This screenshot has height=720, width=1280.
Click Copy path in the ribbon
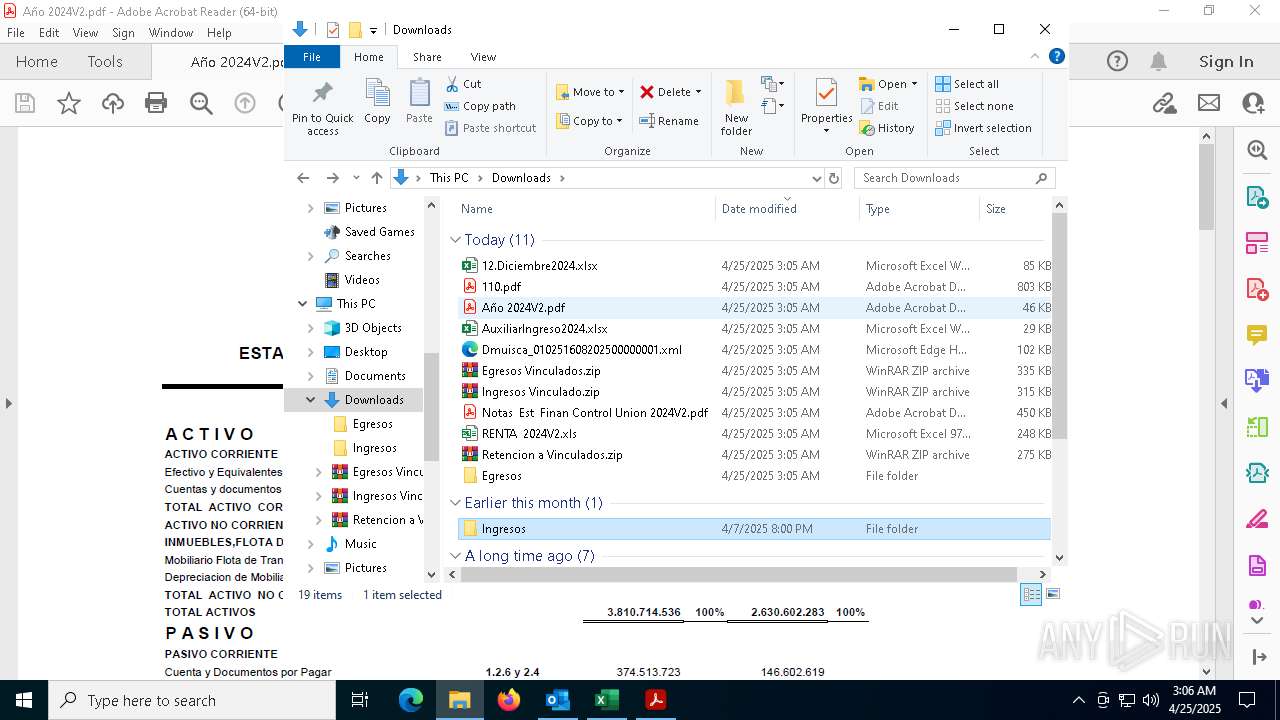(x=480, y=106)
